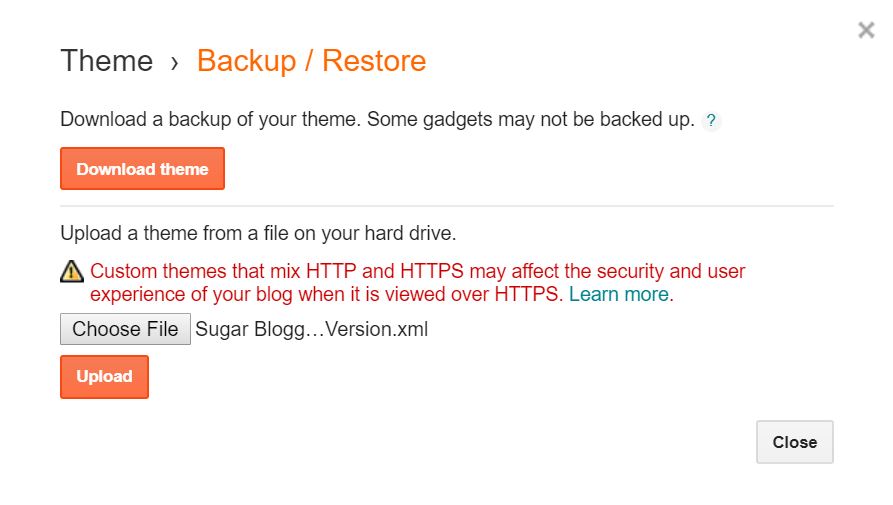
Task: Click the horizontal divider below Download theme
Action: [x=446, y=206]
